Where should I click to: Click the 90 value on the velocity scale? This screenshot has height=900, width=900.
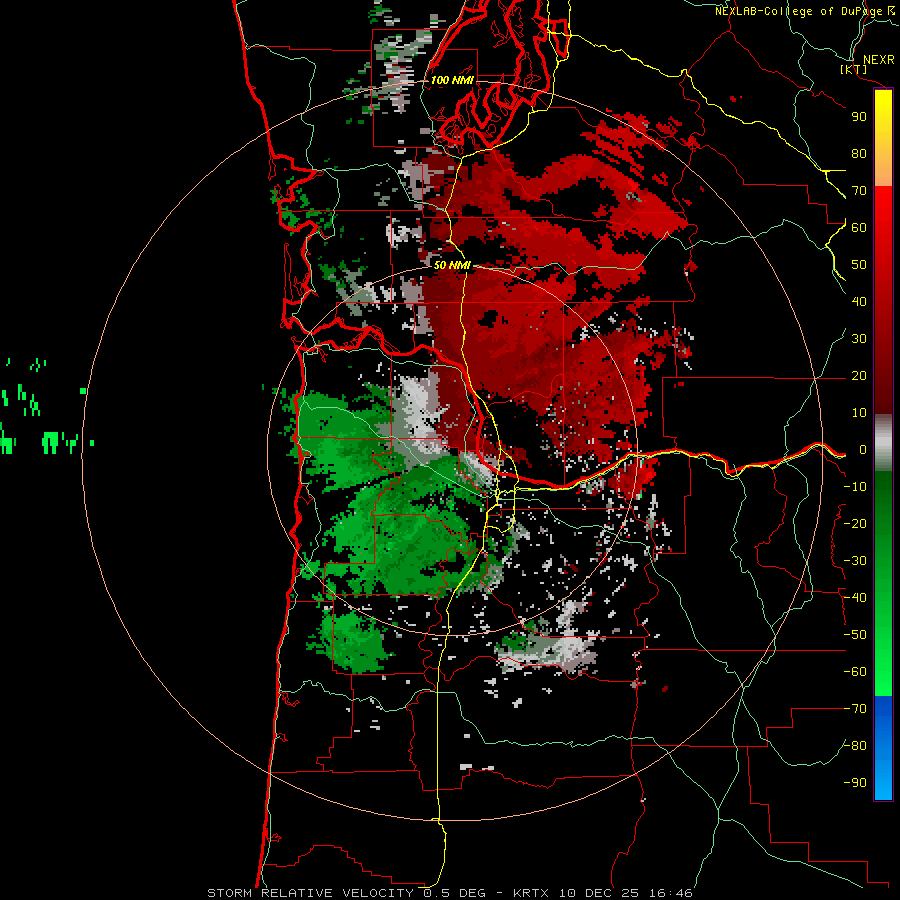pos(859,117)
